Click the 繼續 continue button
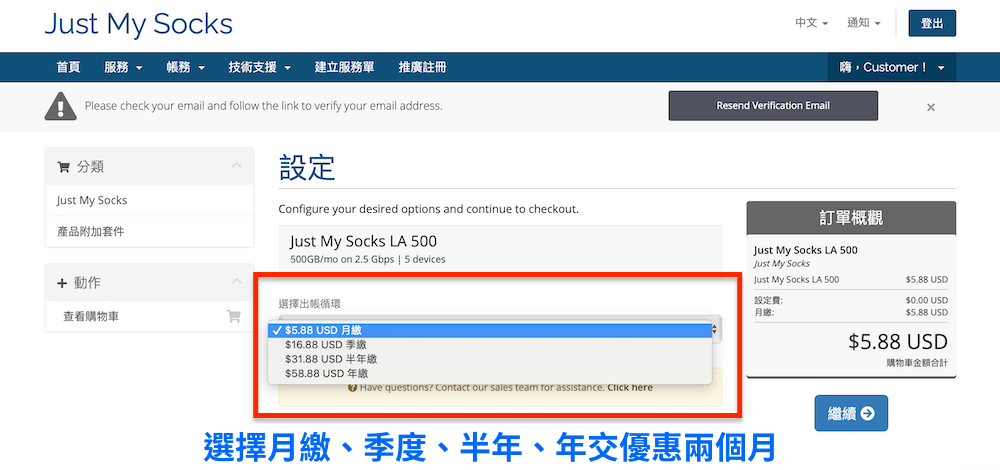Viewport: 1000px width, 470px height. (851, 413)
